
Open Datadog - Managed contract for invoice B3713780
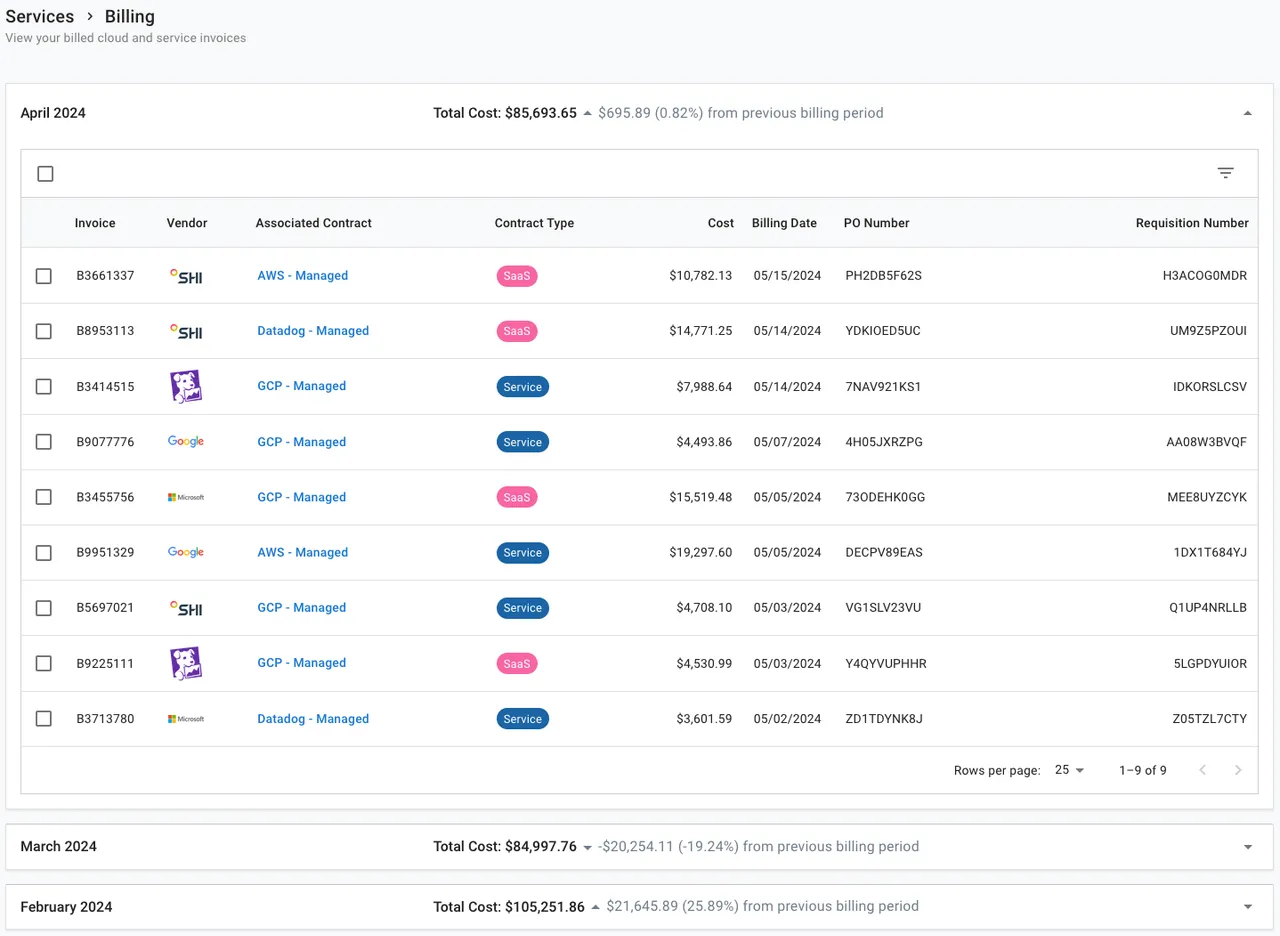point(313,719)
